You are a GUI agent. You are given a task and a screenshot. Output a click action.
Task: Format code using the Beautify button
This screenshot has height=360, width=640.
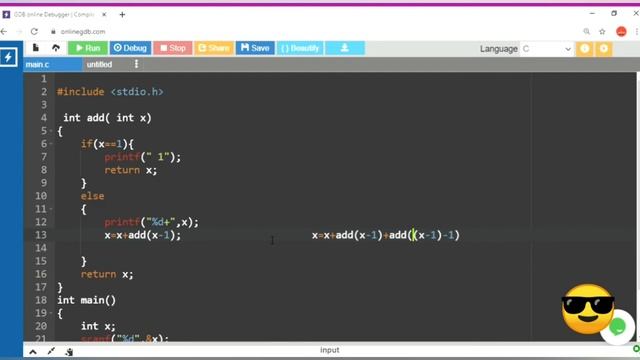click(x=300, y=48)
